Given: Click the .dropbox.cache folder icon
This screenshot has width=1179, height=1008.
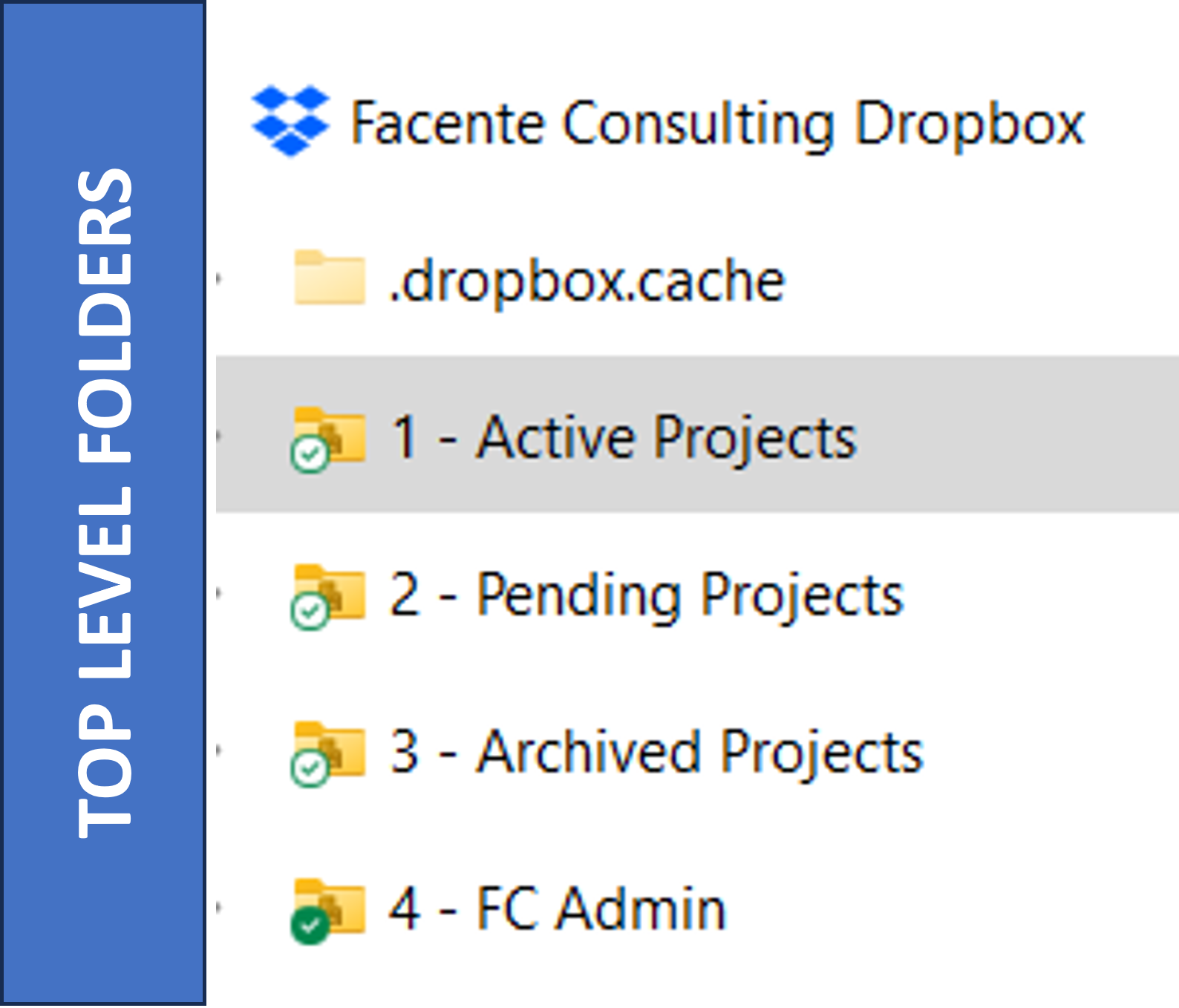Looking at the screenshot, I should [x=330, y=278].
